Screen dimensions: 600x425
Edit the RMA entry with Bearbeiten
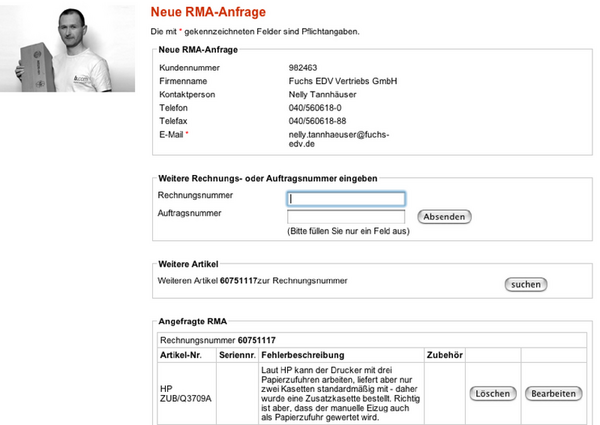pyautogui.click(x=553, y=394)
